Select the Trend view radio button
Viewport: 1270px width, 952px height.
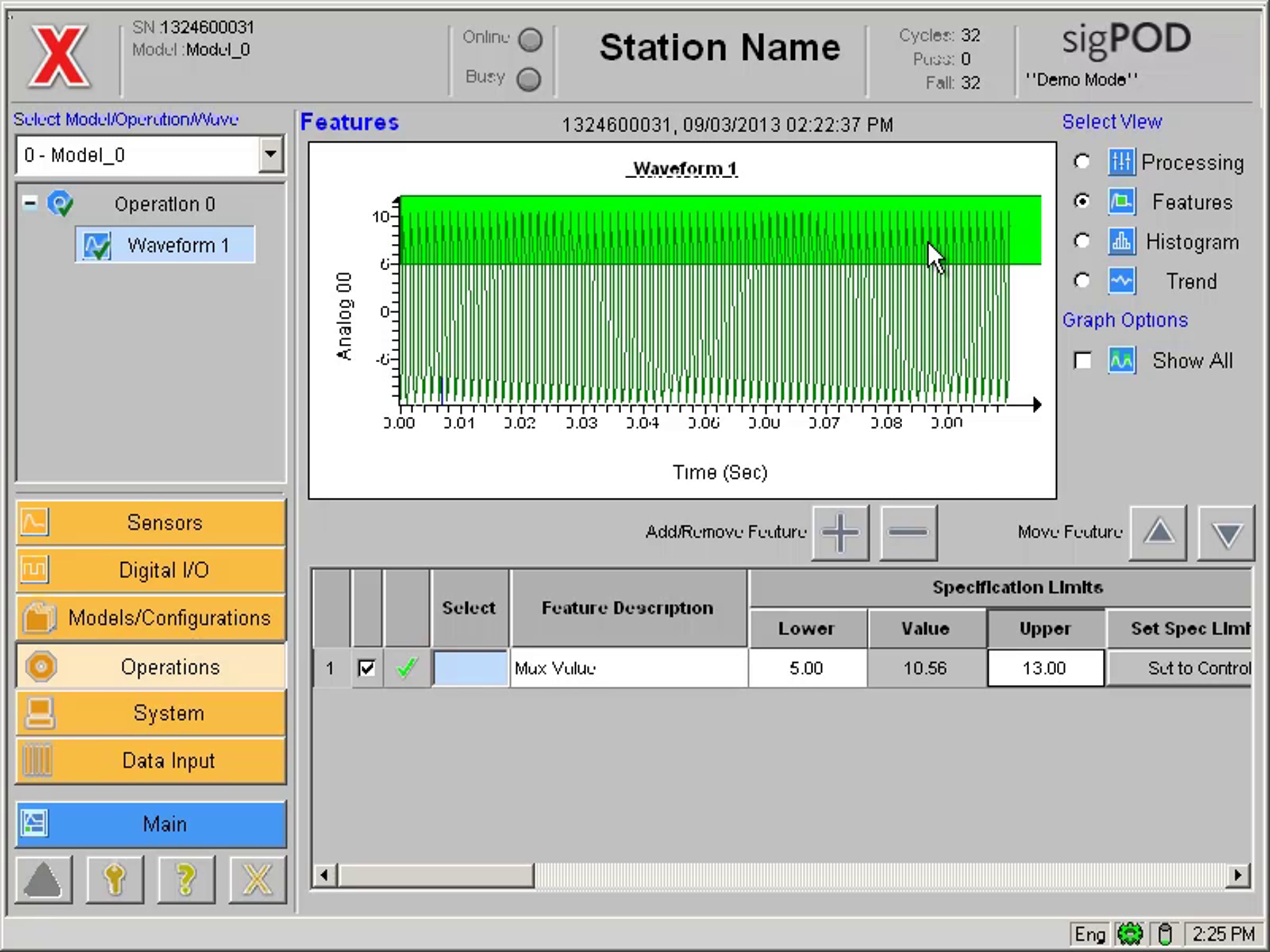pos(1082,281)
